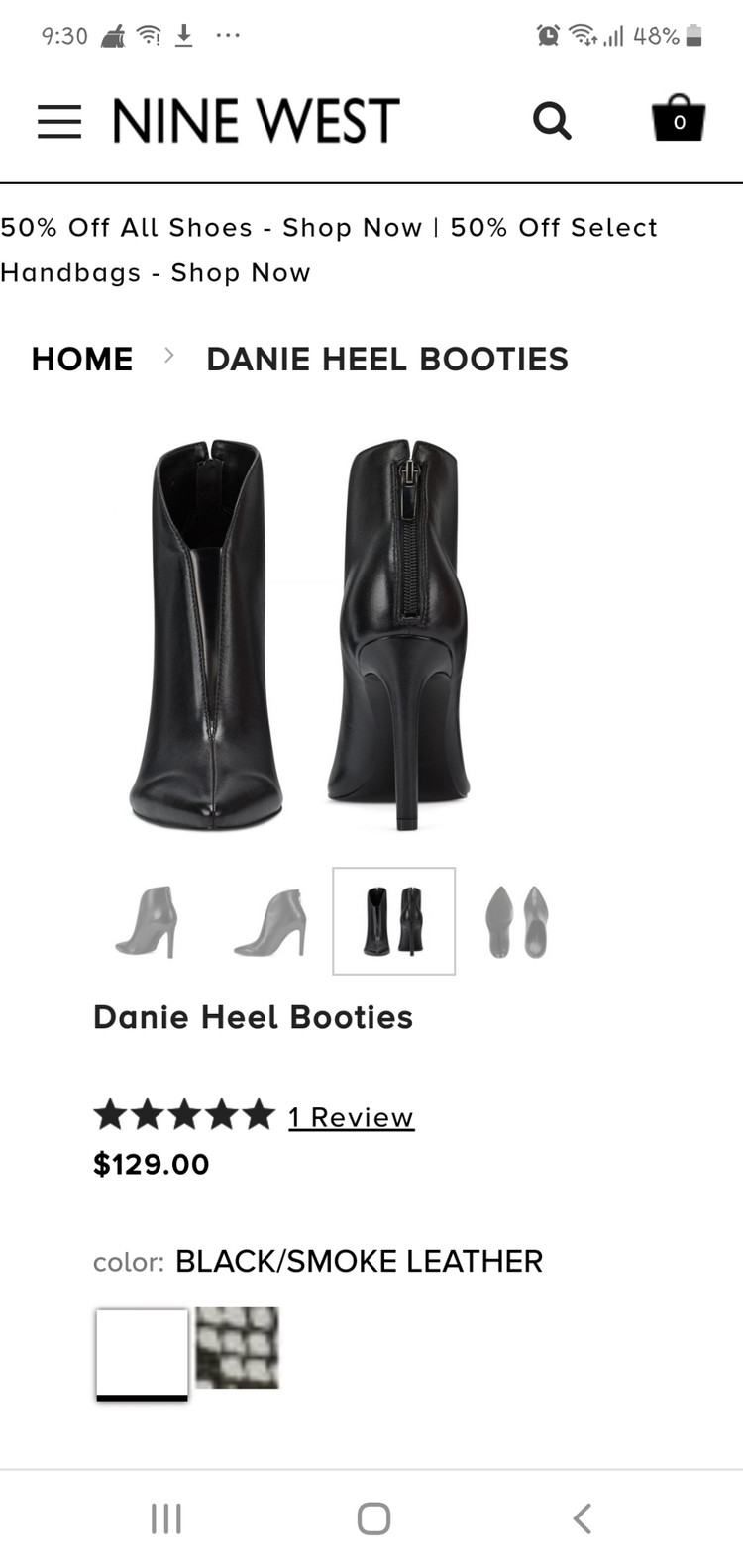The image size is (743, 1568).
Task: Tap the main bootie product image
Action: tap(301, 634)
